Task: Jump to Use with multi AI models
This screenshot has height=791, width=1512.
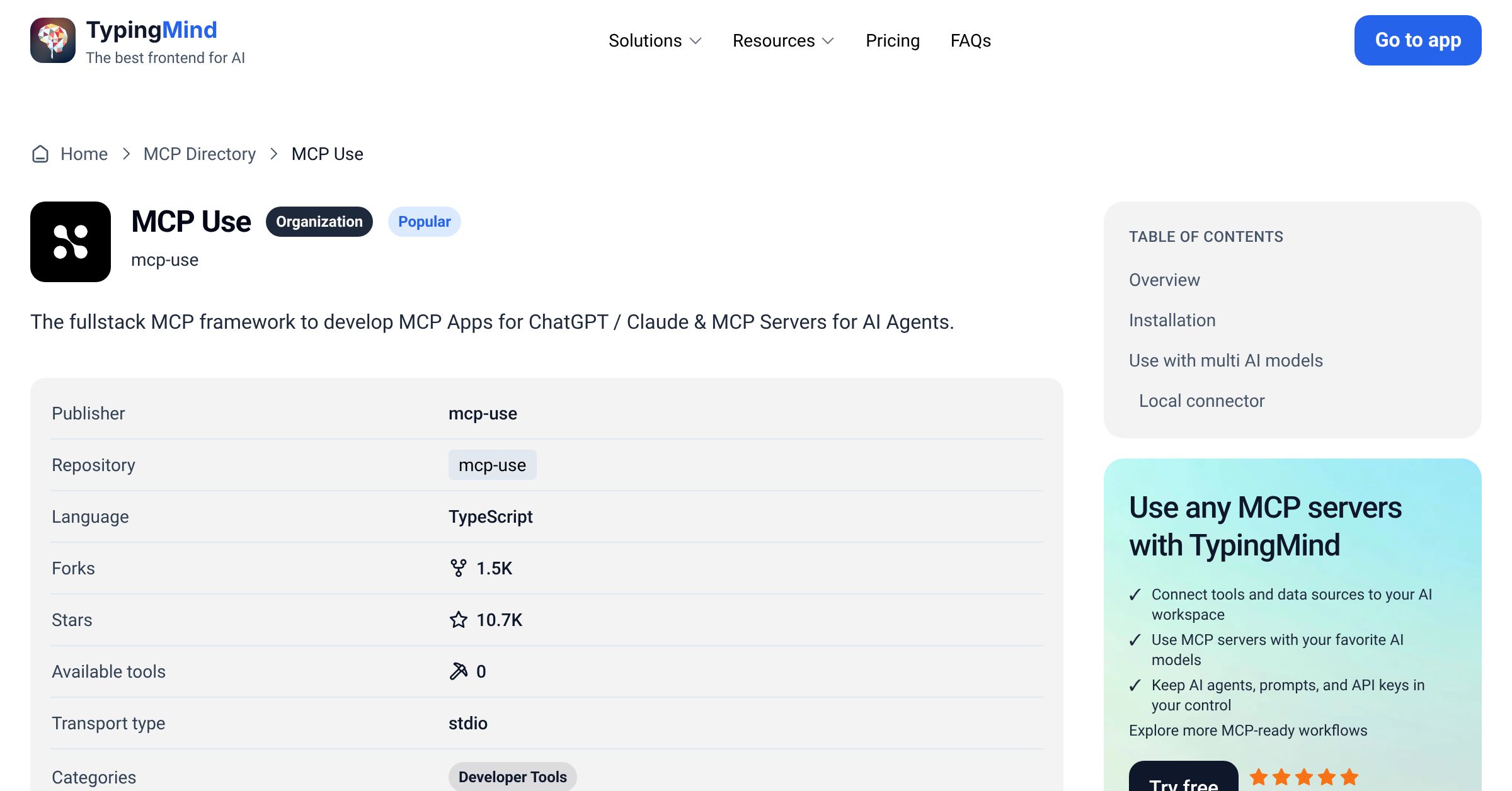Action: [1226, 360]
